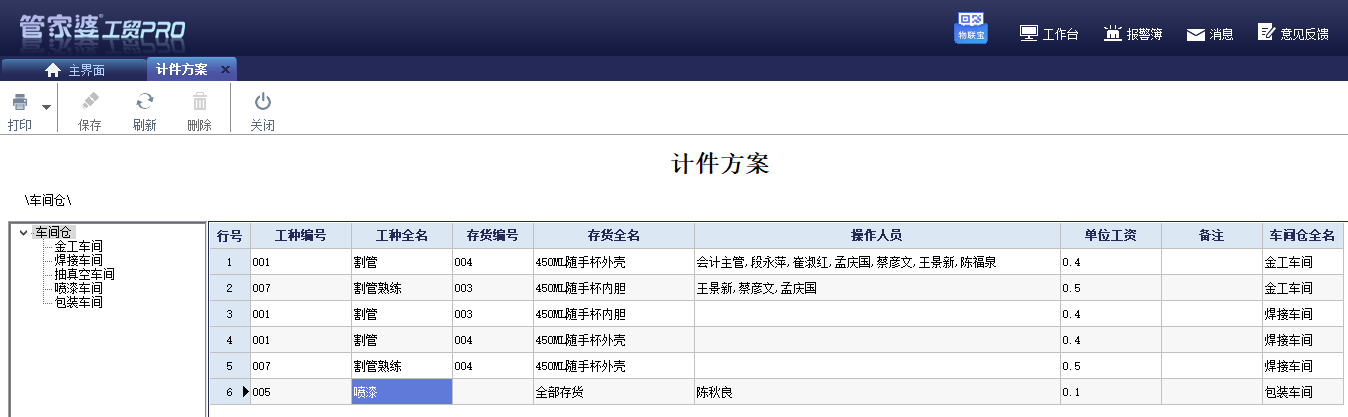The image size is (1348, 417).
Task: Click 陈秋良 operator cell
Action: click(x=877, y=392)
